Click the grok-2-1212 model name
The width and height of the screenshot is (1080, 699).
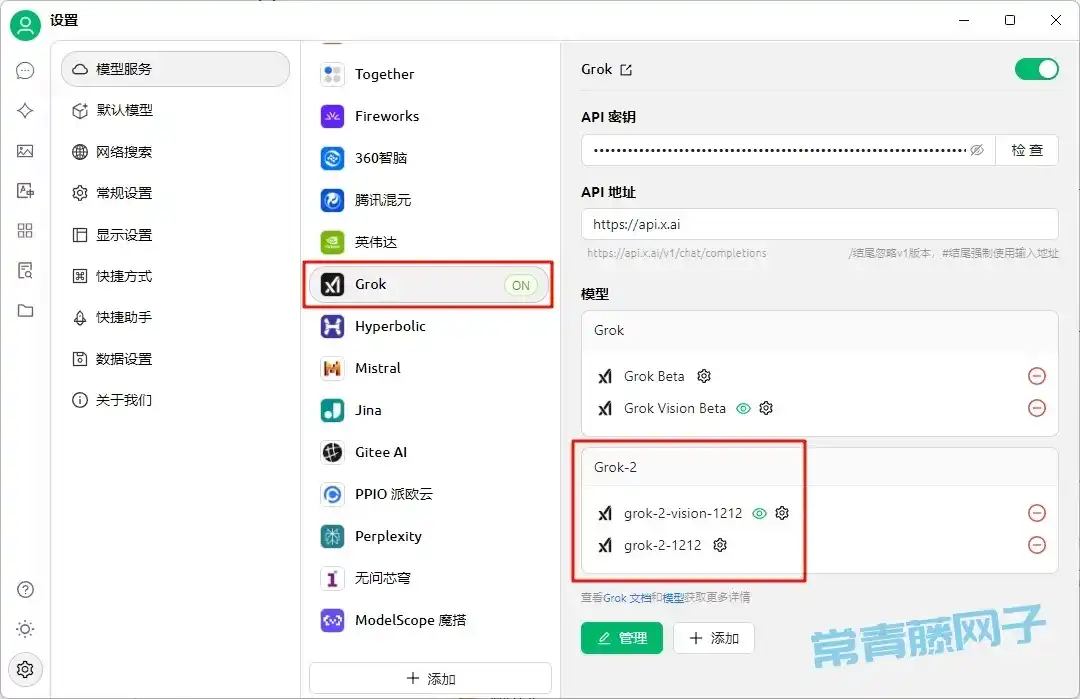pos(662,545)
